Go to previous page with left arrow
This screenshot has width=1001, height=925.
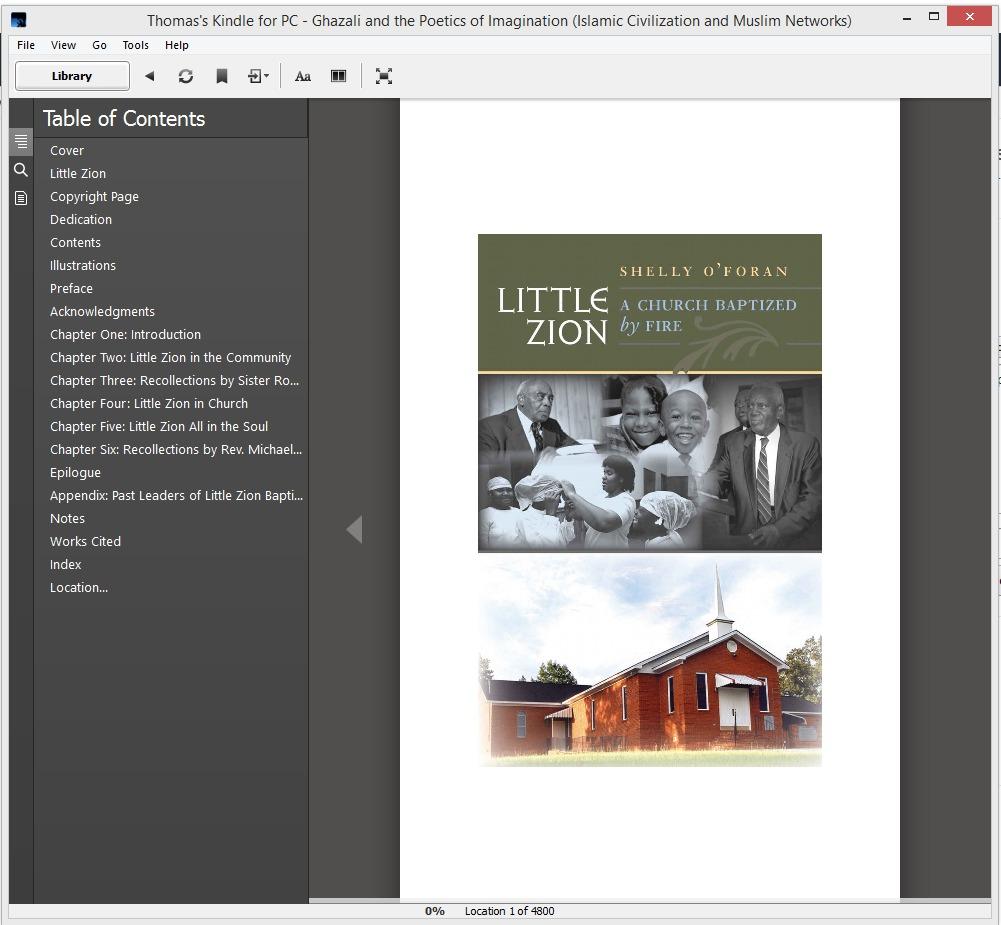pyautogui.click(x=354, y=530)
